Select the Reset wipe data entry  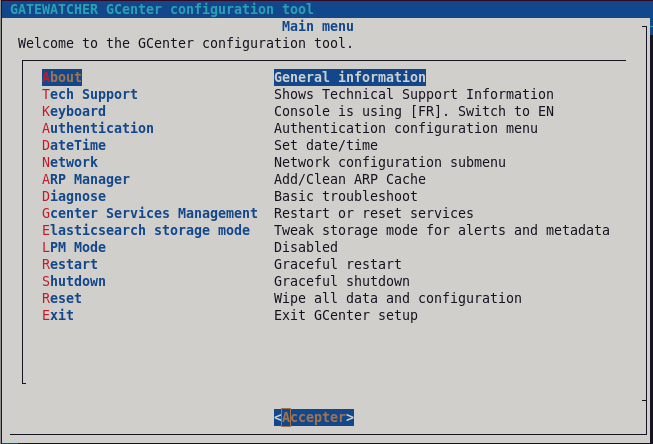pos(62,299)
